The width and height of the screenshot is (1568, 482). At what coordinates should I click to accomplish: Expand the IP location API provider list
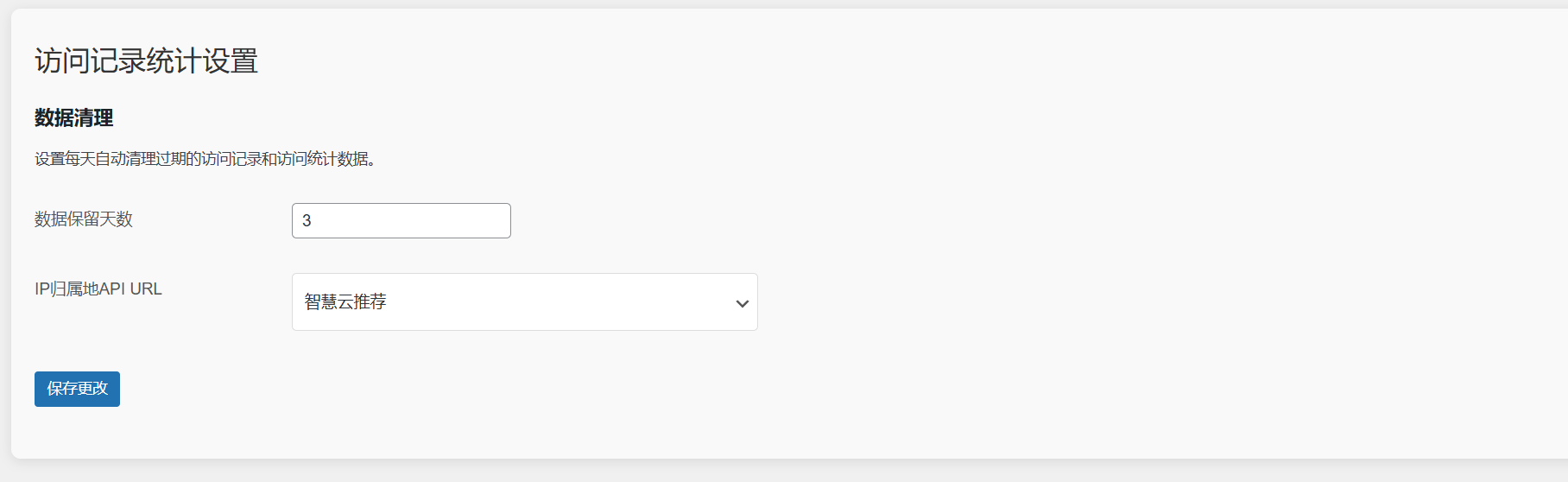[524, 302]
